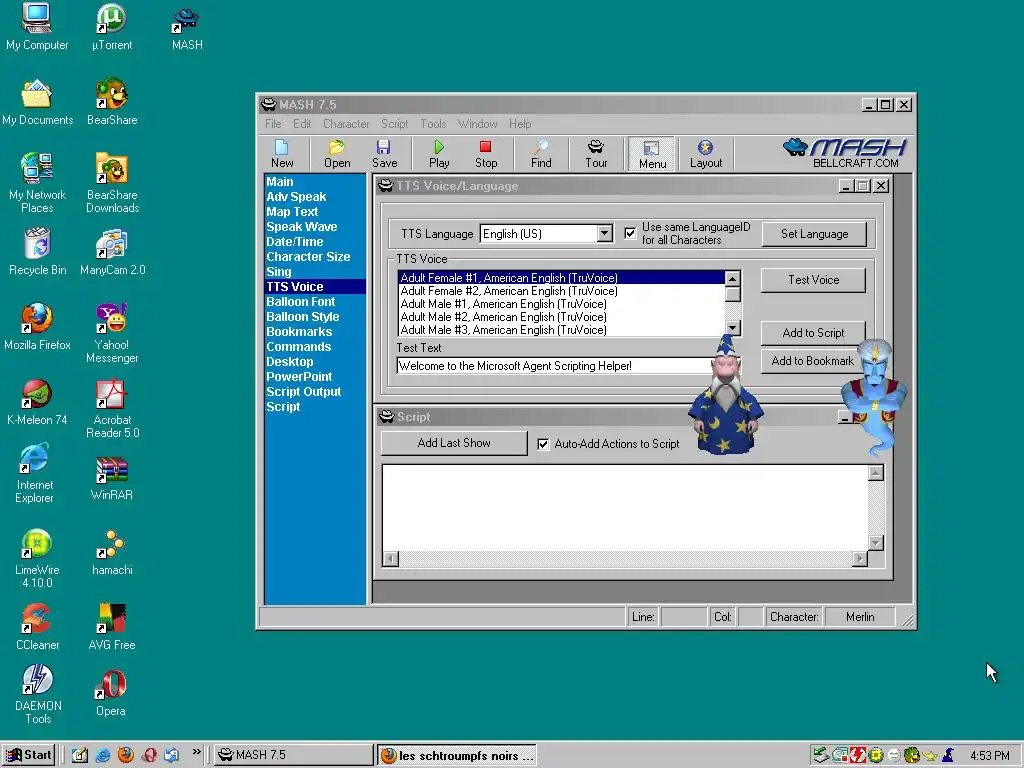1024x768 pixels.
Task: Select the Mozilla Firefox desktop icon
Action: 37,327
